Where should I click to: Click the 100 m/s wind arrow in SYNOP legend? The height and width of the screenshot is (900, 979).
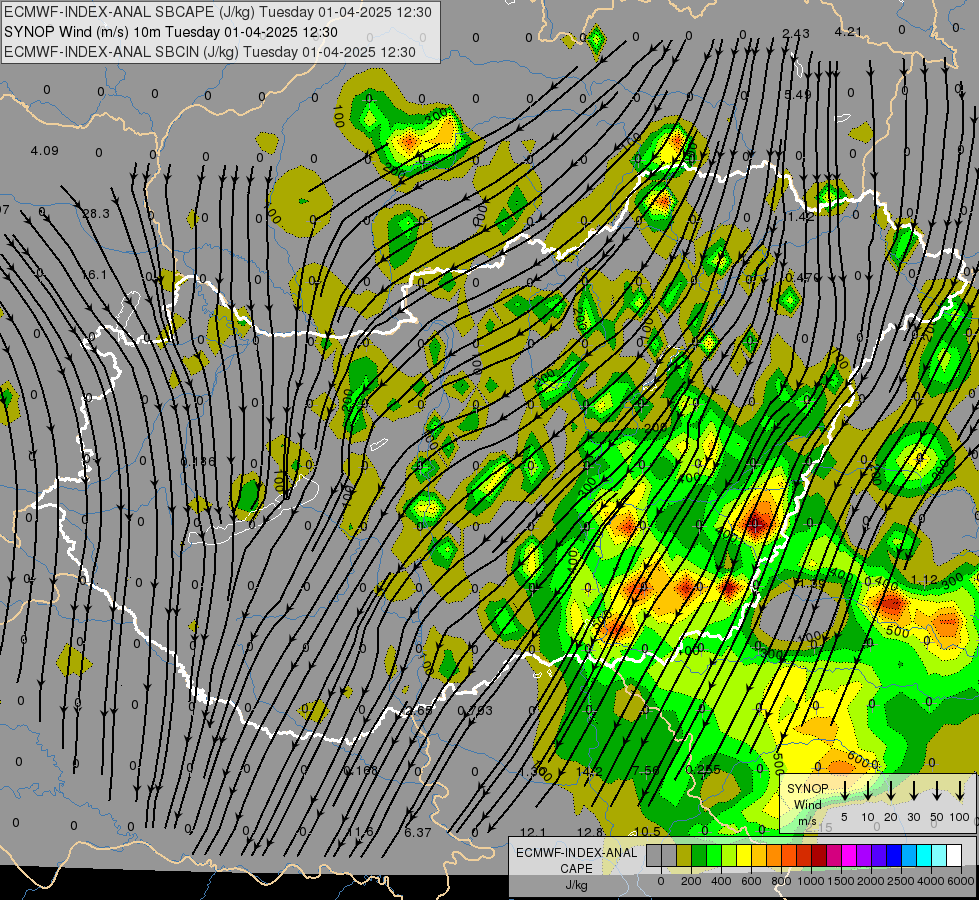point(960,790)
